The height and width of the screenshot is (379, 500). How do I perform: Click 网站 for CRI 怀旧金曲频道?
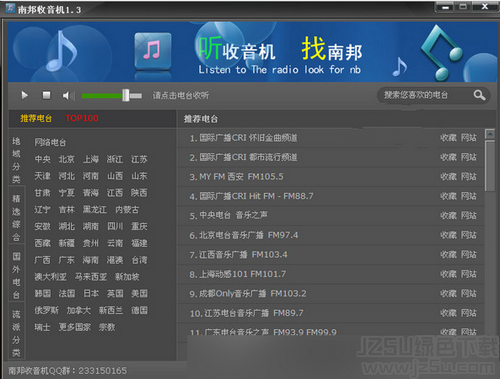469,138
